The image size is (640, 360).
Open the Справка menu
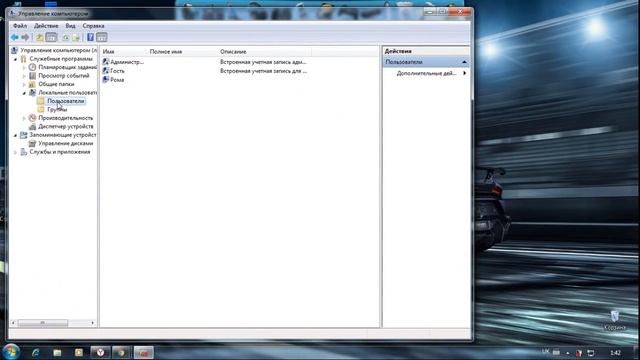tap(93, 26)
